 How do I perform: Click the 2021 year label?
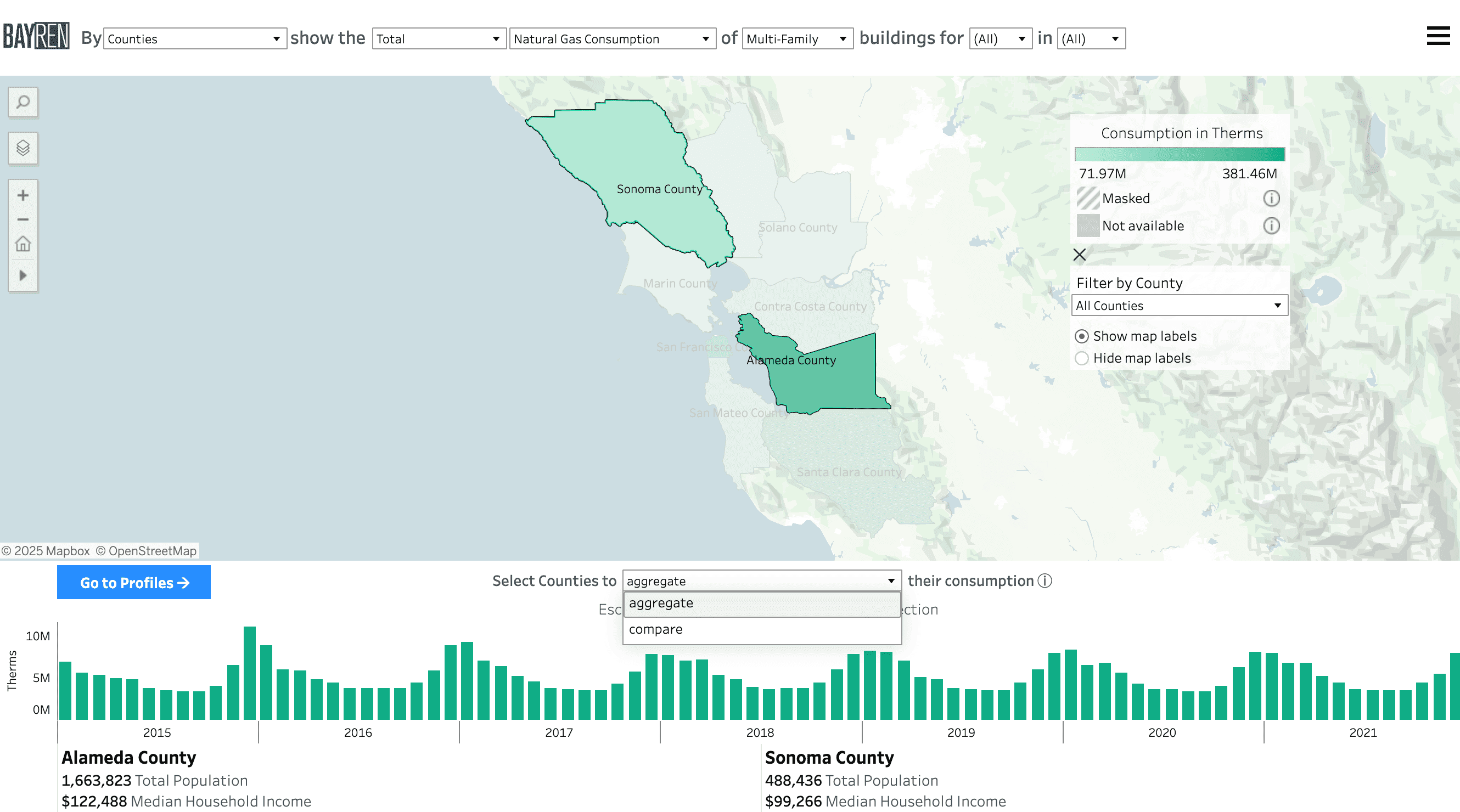tap(1363, 732)
